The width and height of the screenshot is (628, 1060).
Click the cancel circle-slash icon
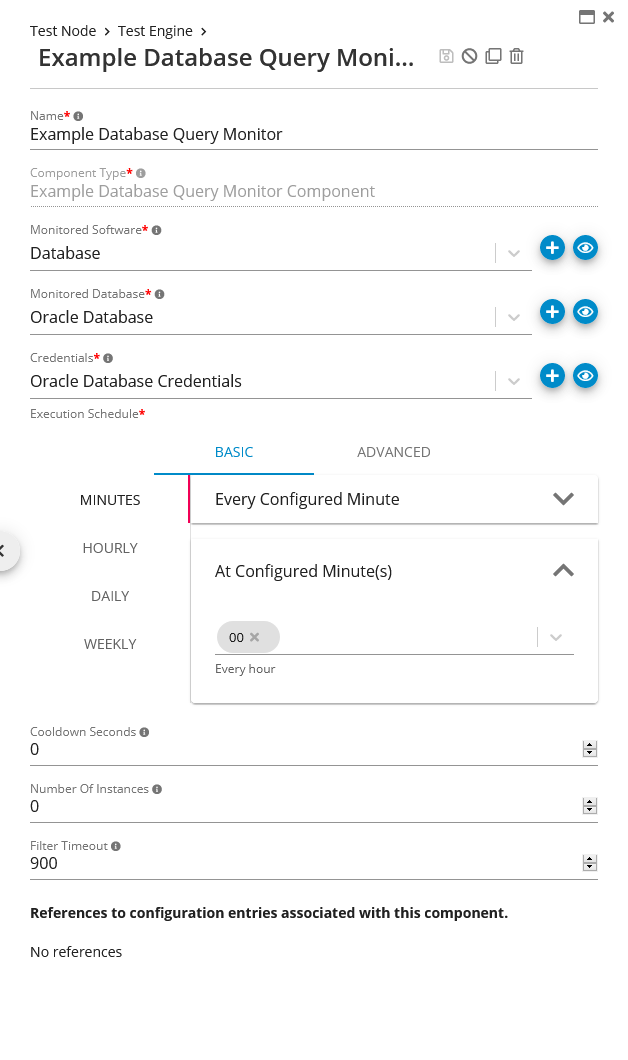[x=469, y=56]
